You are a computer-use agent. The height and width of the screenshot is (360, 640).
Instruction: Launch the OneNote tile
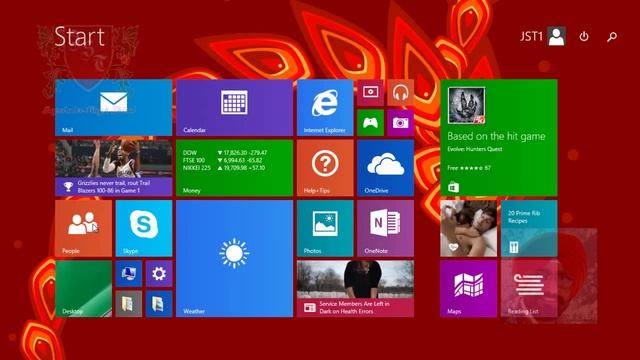pos(385,229)
